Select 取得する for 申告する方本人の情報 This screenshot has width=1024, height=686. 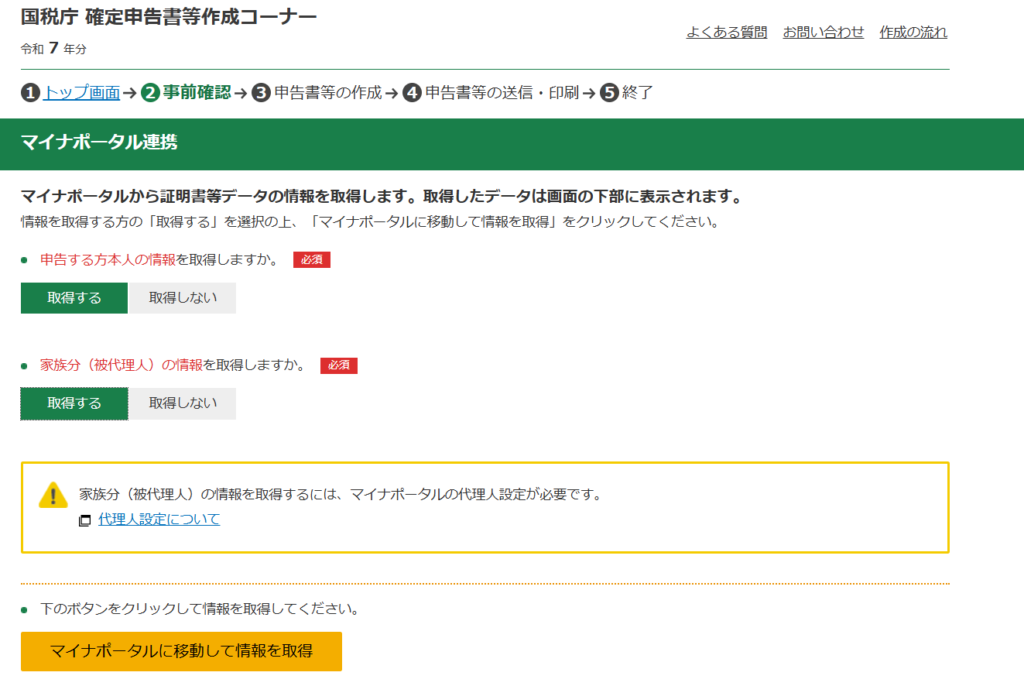pos(74,298)
